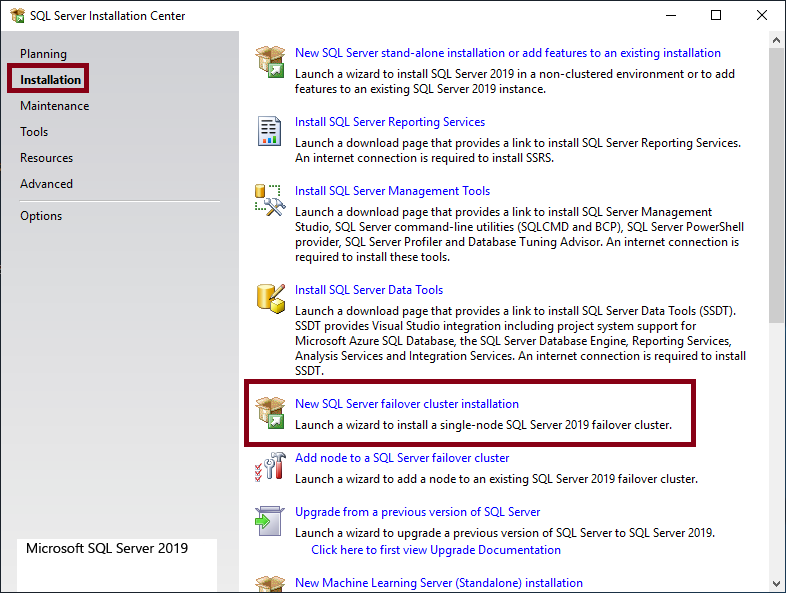Click the 'add a node to an existing' description
786x593 pixels.
coord(496,479)
